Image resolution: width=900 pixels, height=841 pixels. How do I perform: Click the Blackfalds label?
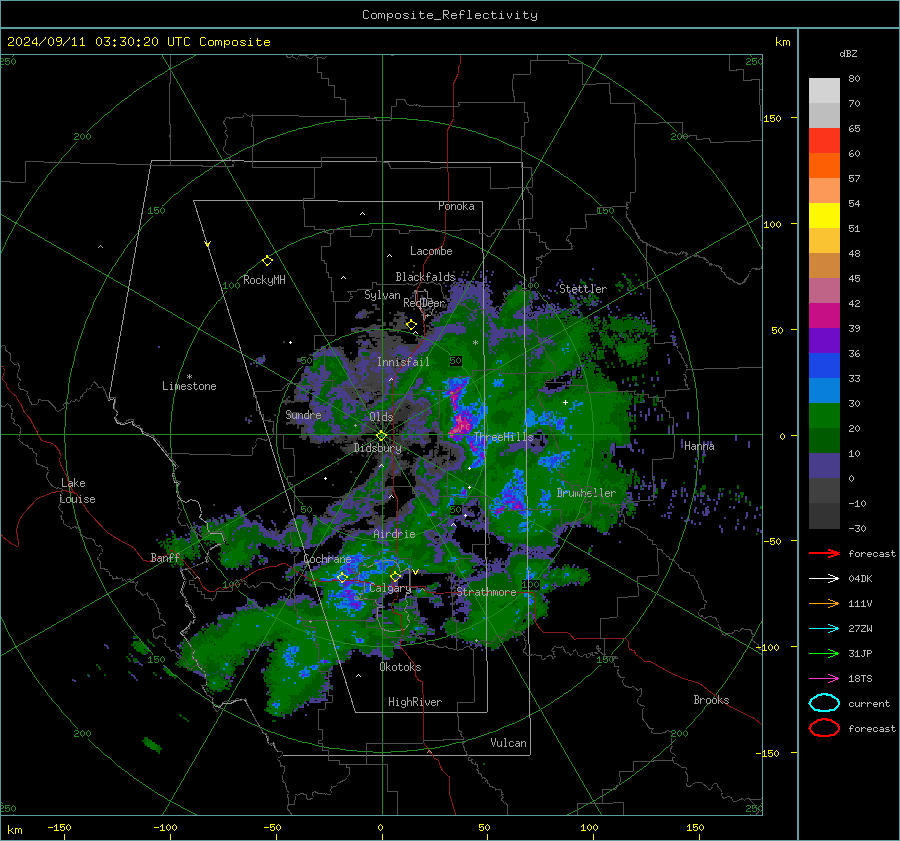(x=425, y=277)
